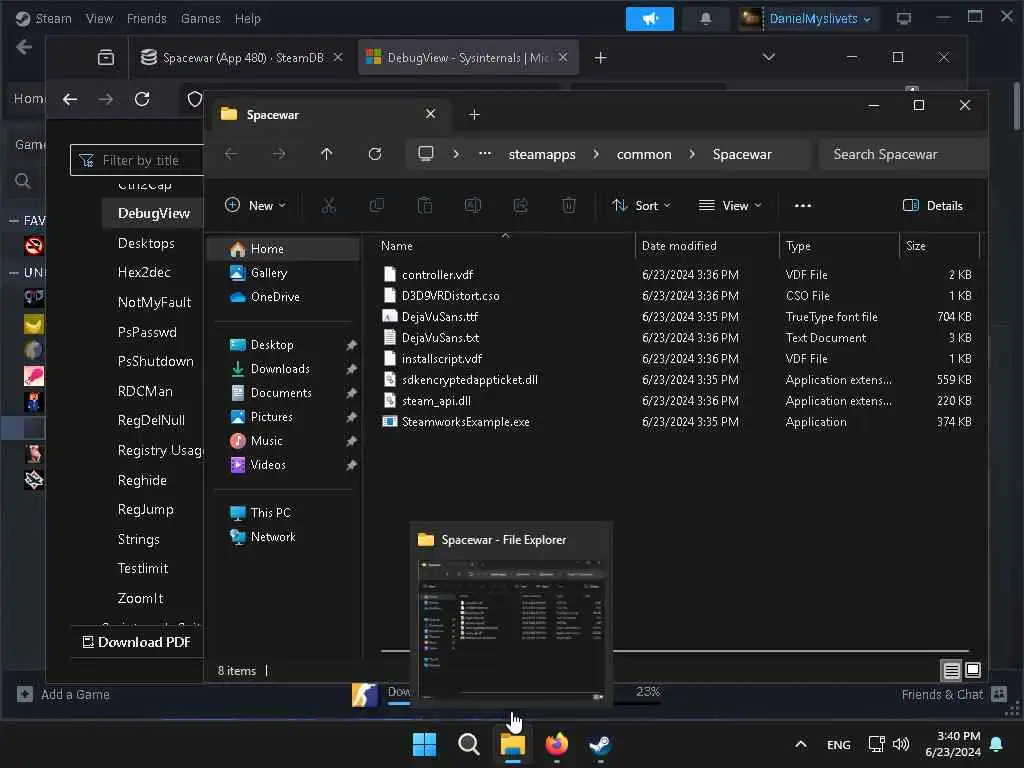
Task: Click the Share icon in Explorer toolbar
Action: click(x=520, y=206)
